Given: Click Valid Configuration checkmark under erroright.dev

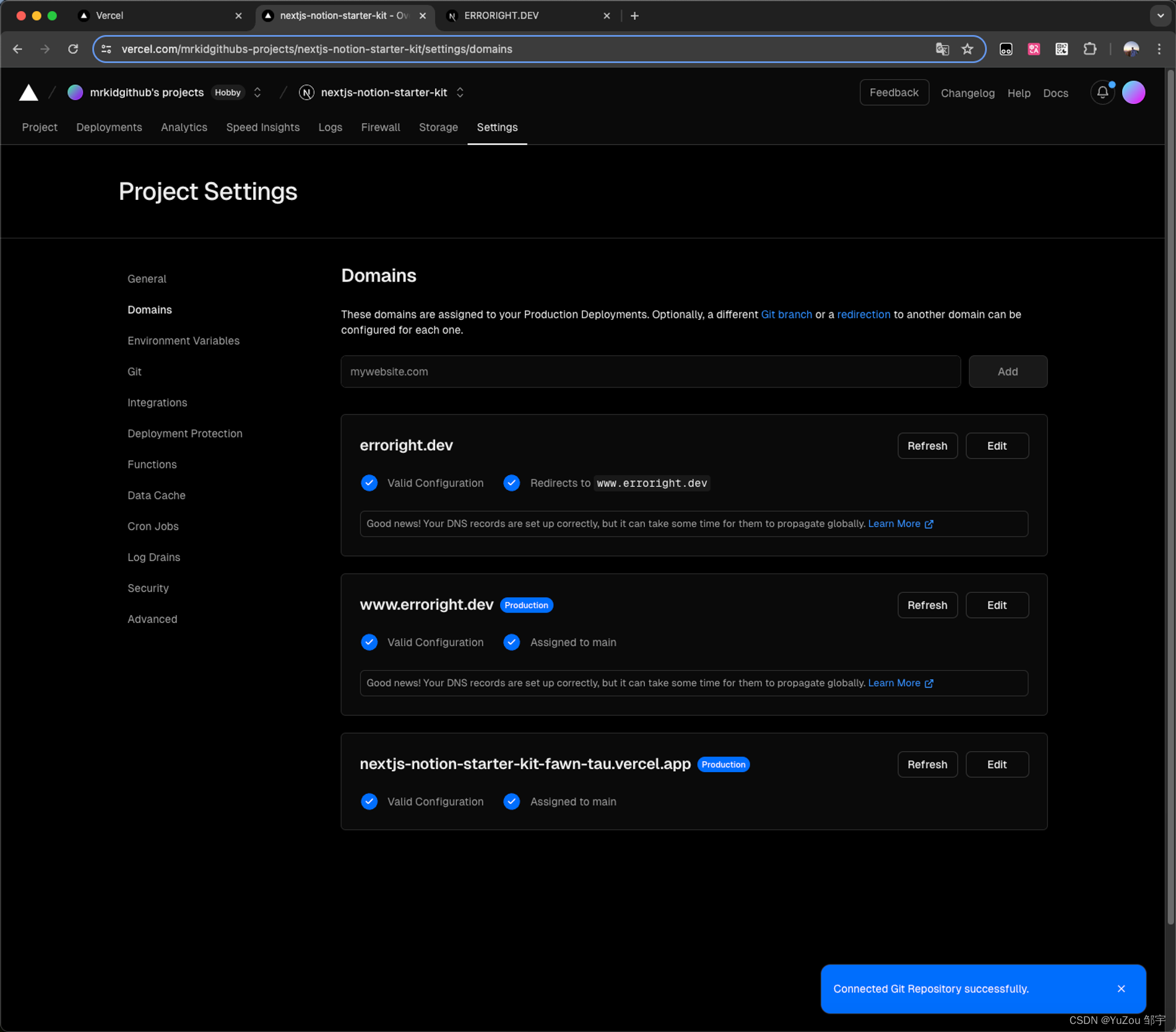Looking at the screenshot, I should [369, 483].
